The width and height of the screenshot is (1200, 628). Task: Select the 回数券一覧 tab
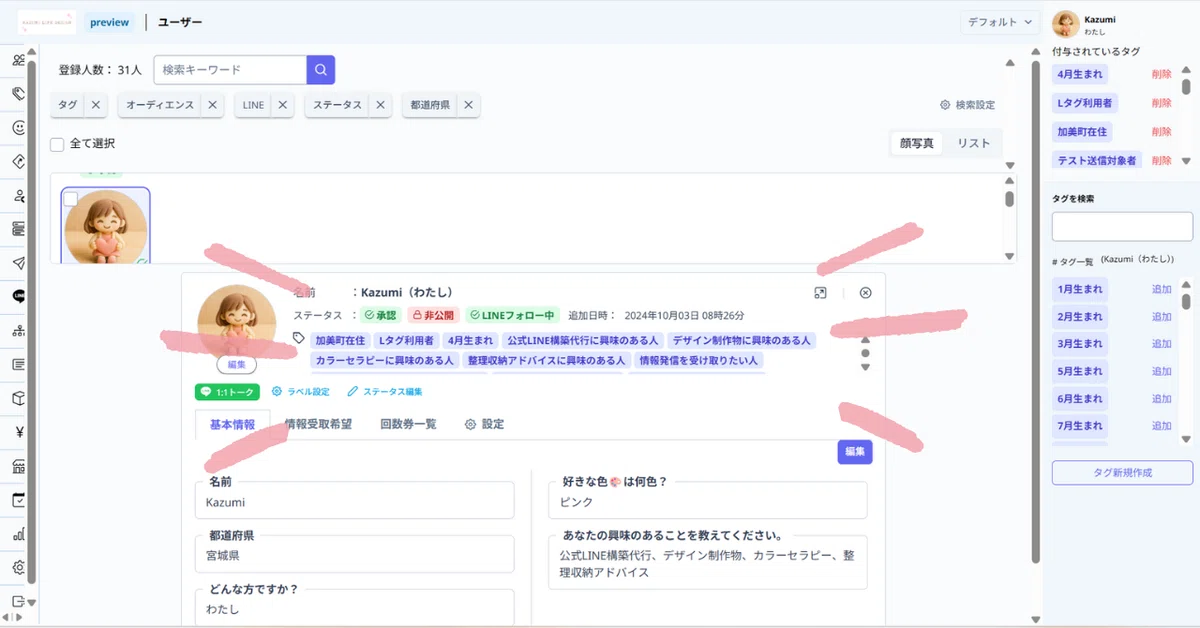tap(408, 424)
